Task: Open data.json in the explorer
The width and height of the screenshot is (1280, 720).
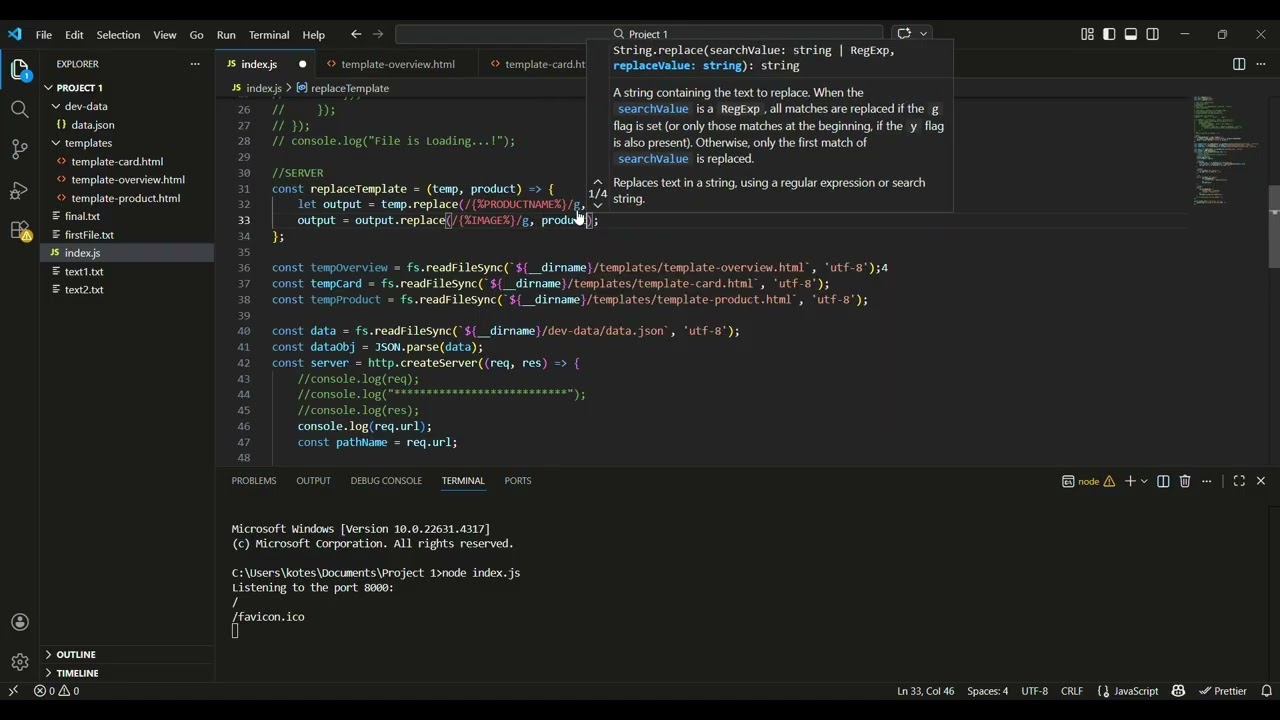Action: (93, 125)
